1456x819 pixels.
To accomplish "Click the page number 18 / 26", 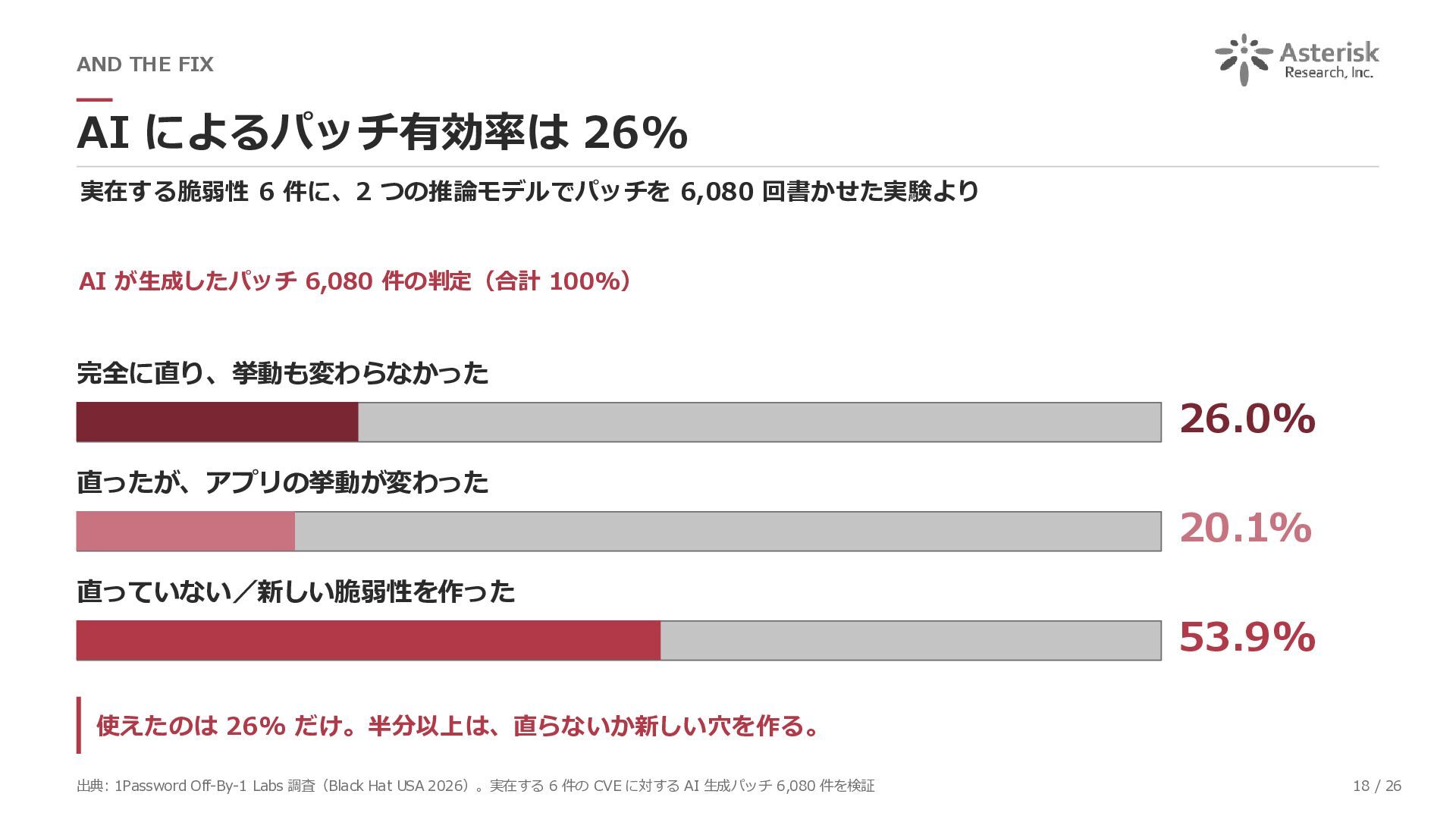I will point(1377,786).
